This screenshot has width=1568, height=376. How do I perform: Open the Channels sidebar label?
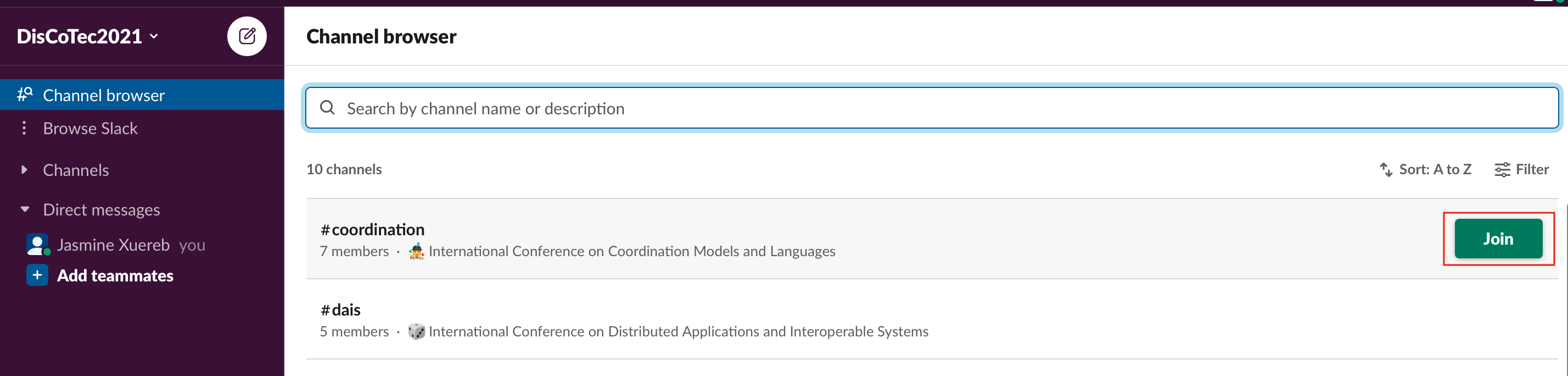tap(76, 170)
